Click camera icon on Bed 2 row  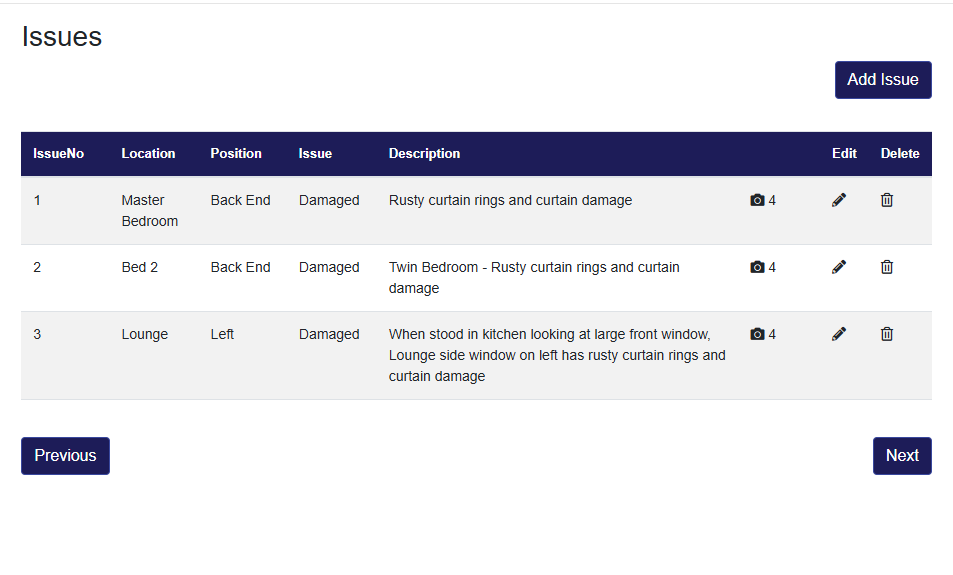coord(757,267)
